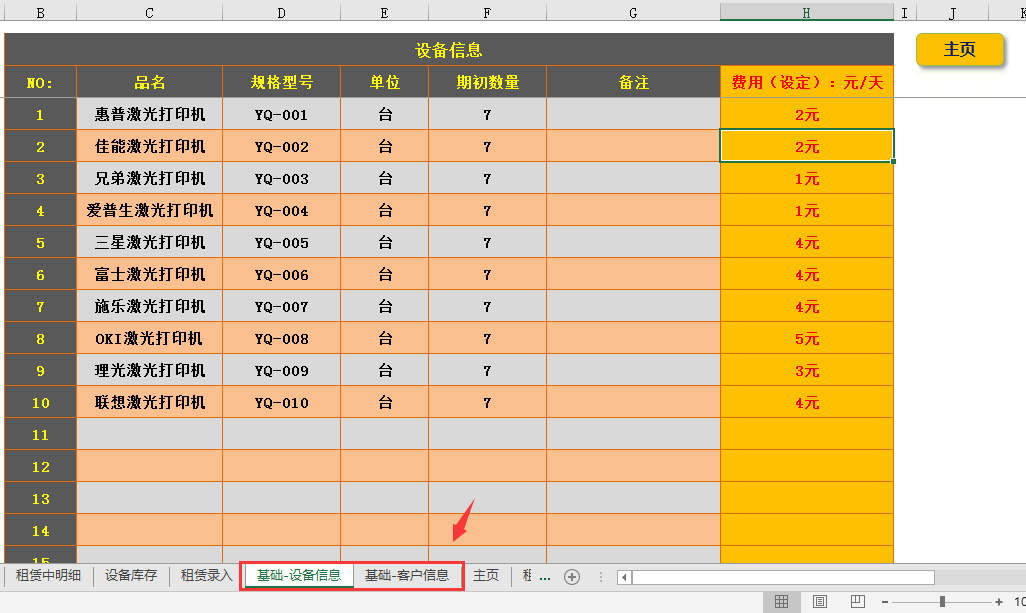Click the 品名 header cell
The image size is (1026, 613).
(150, 82)
